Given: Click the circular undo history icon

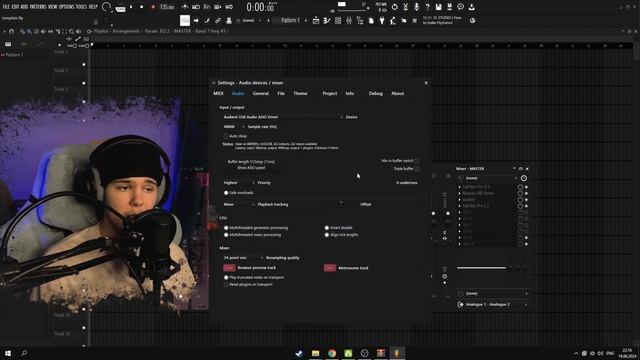Looking at the screenshot, I should (394, 7).
